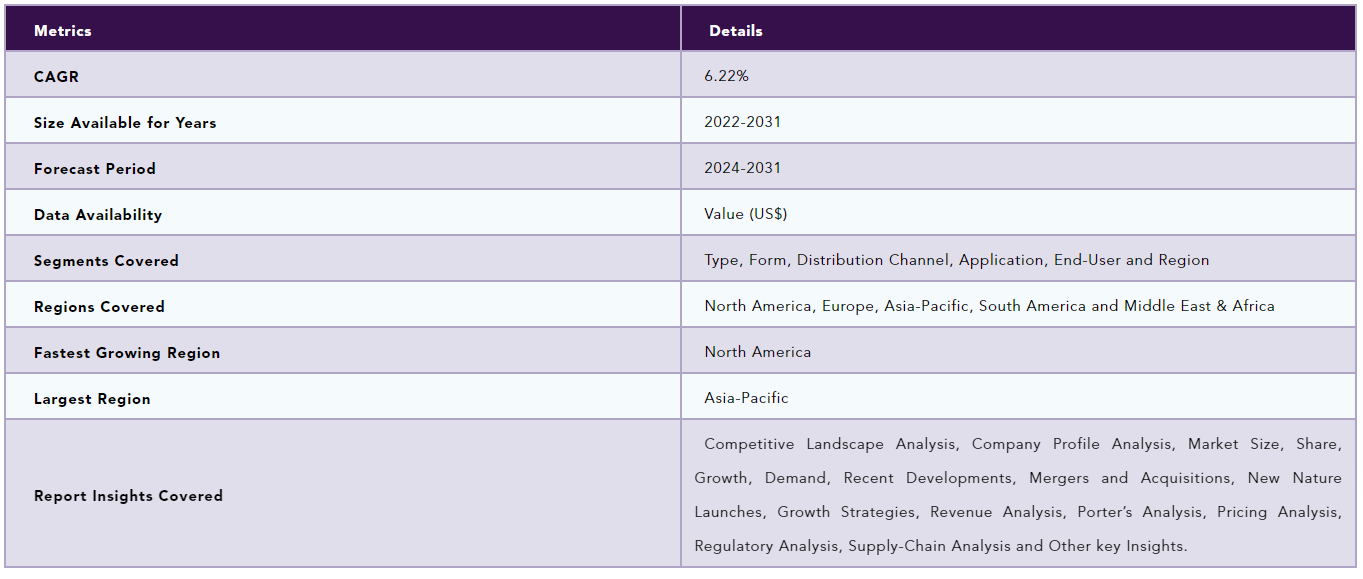1363x579 pixels.
Task: Select Size Available for Years label
Action: pyautogui.click(x=125, y=123)
